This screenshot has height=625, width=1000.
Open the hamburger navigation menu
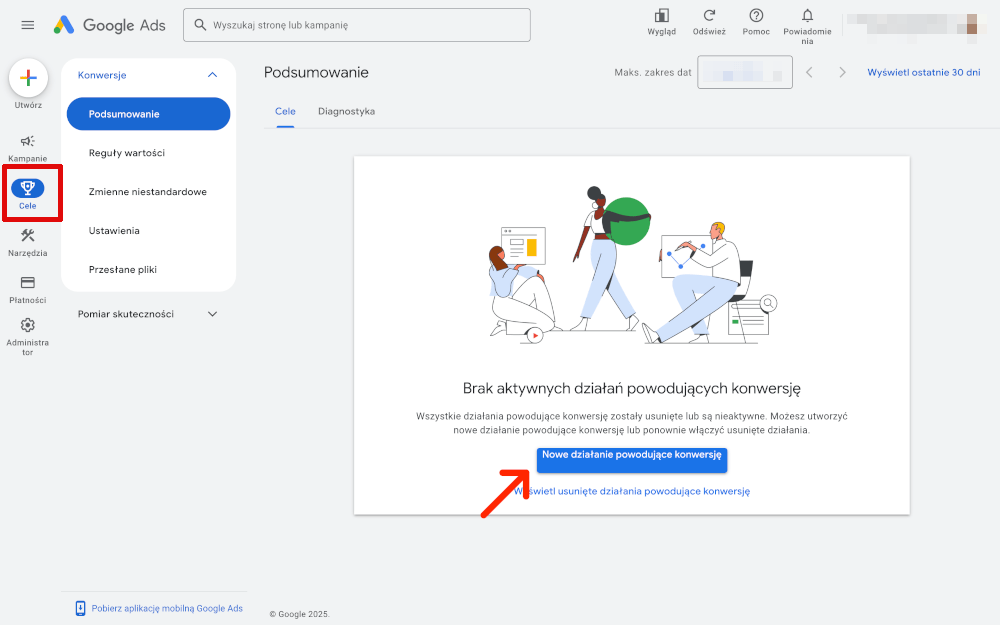pos(27,25)
